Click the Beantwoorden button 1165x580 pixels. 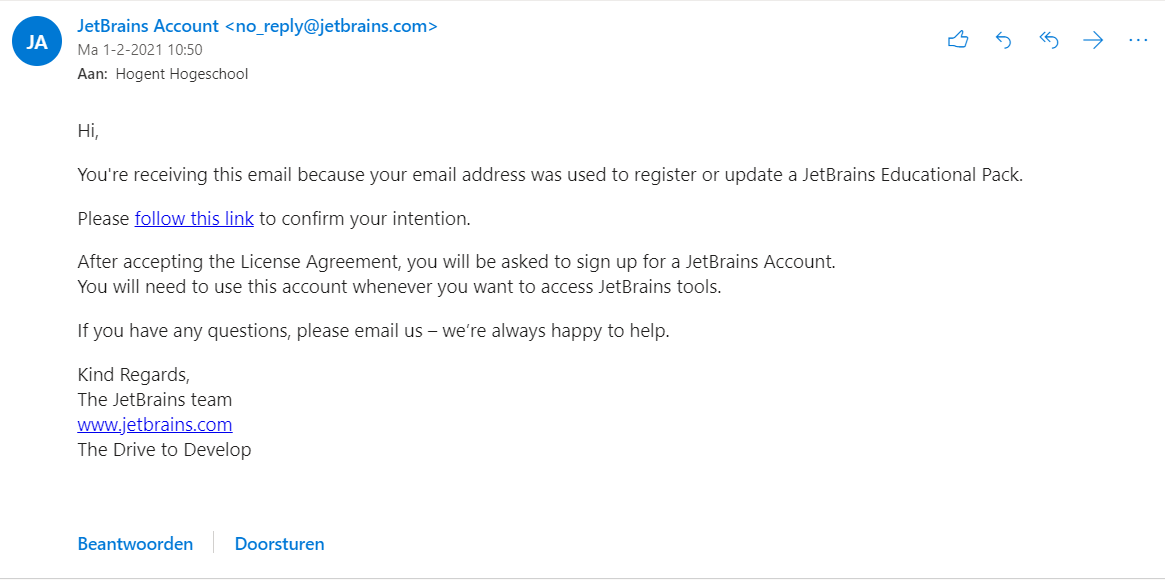135,544
